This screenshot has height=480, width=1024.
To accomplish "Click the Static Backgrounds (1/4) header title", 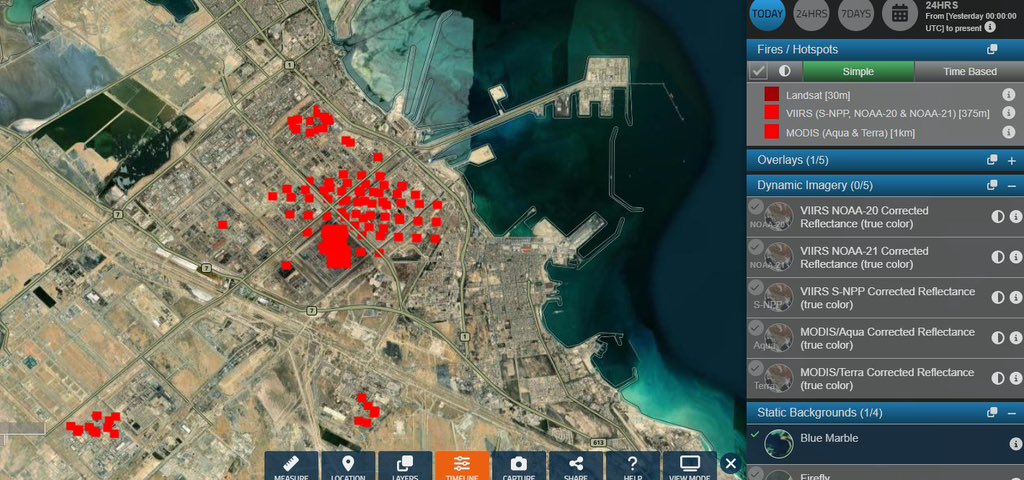I will tap(820, 413).
